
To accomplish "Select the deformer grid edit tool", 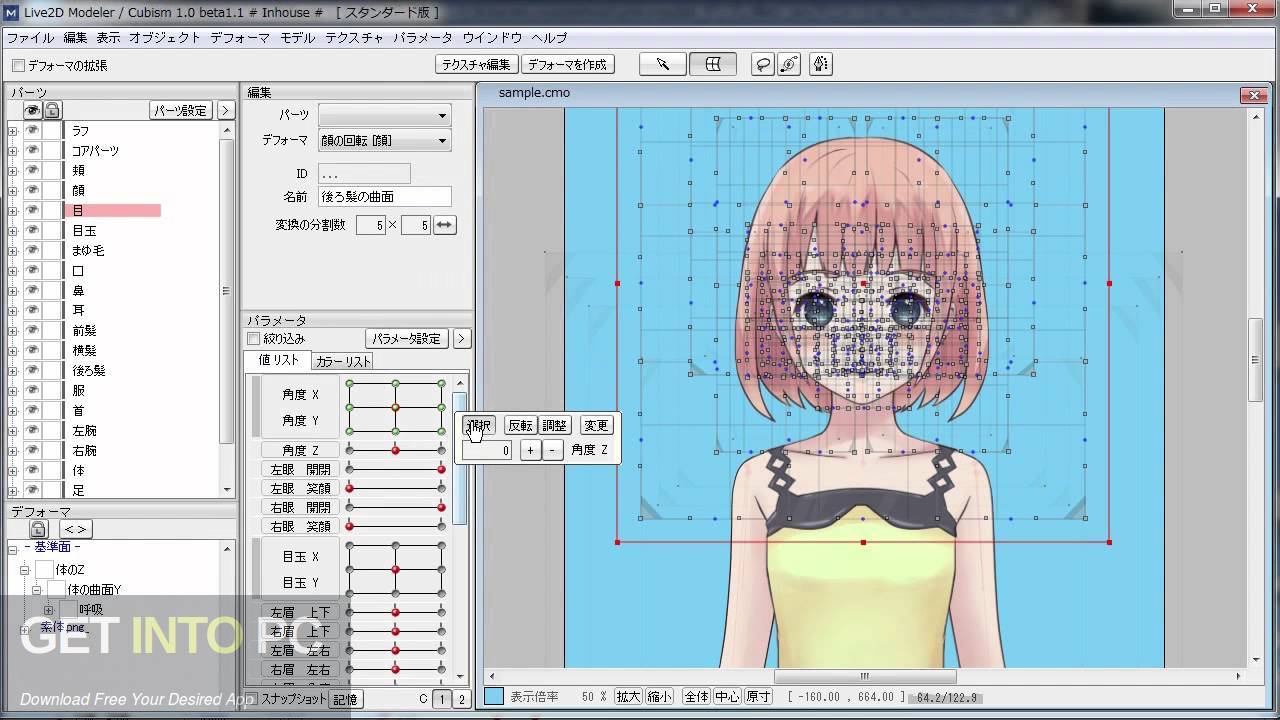I will pos(713,64).
